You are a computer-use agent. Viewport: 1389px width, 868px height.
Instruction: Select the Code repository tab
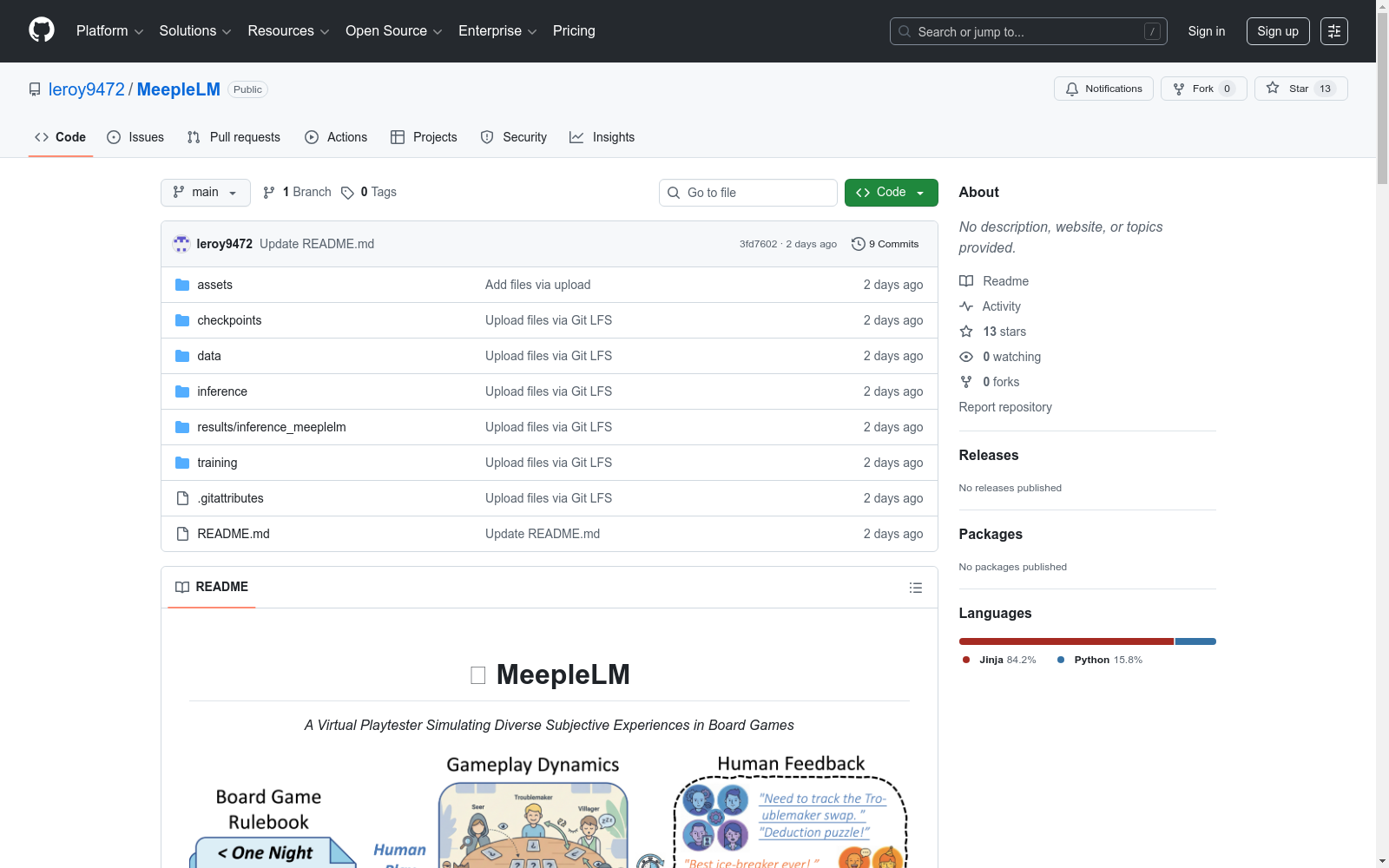click(x=61, y=137)
